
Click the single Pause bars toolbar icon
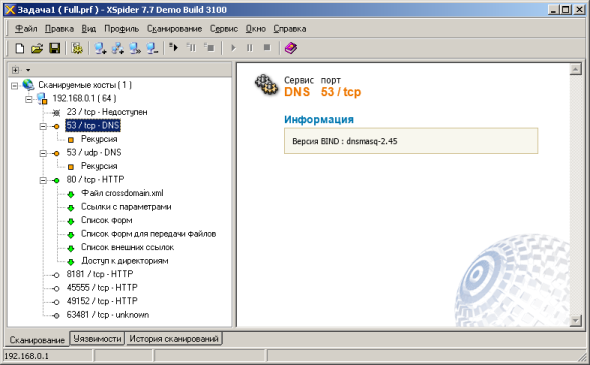[250, 48]
